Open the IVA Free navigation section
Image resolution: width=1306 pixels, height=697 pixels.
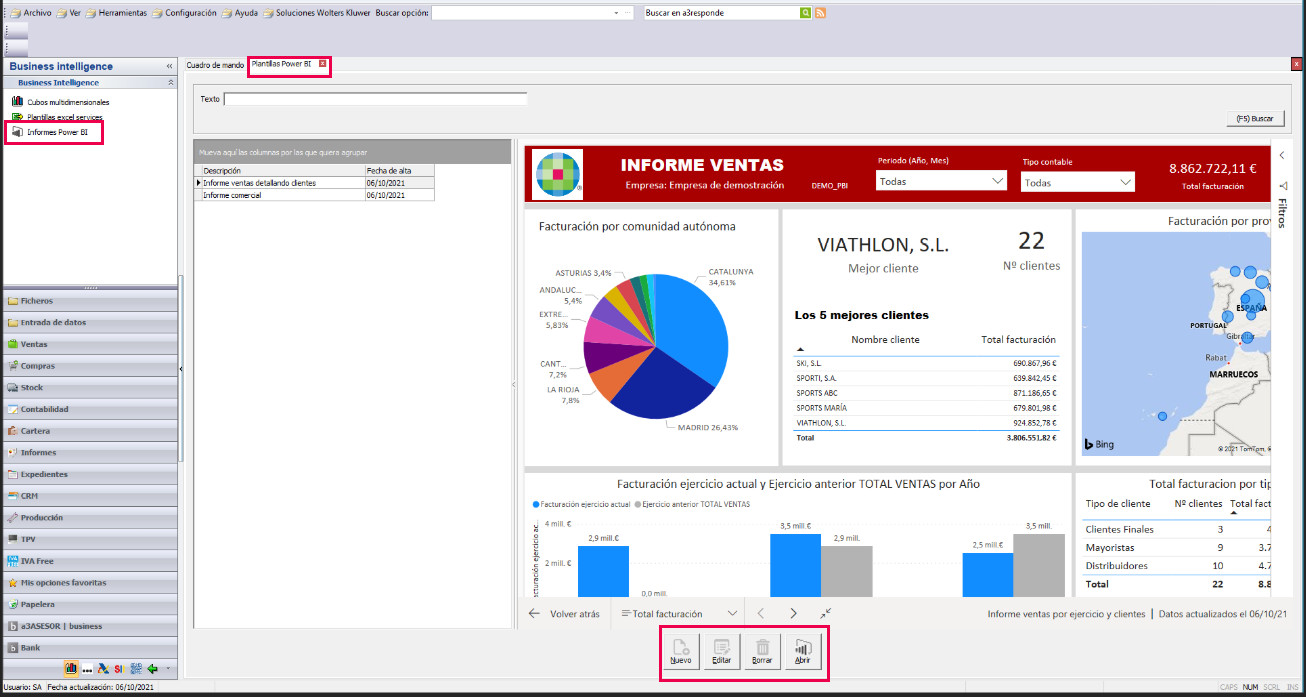[90, 561]
